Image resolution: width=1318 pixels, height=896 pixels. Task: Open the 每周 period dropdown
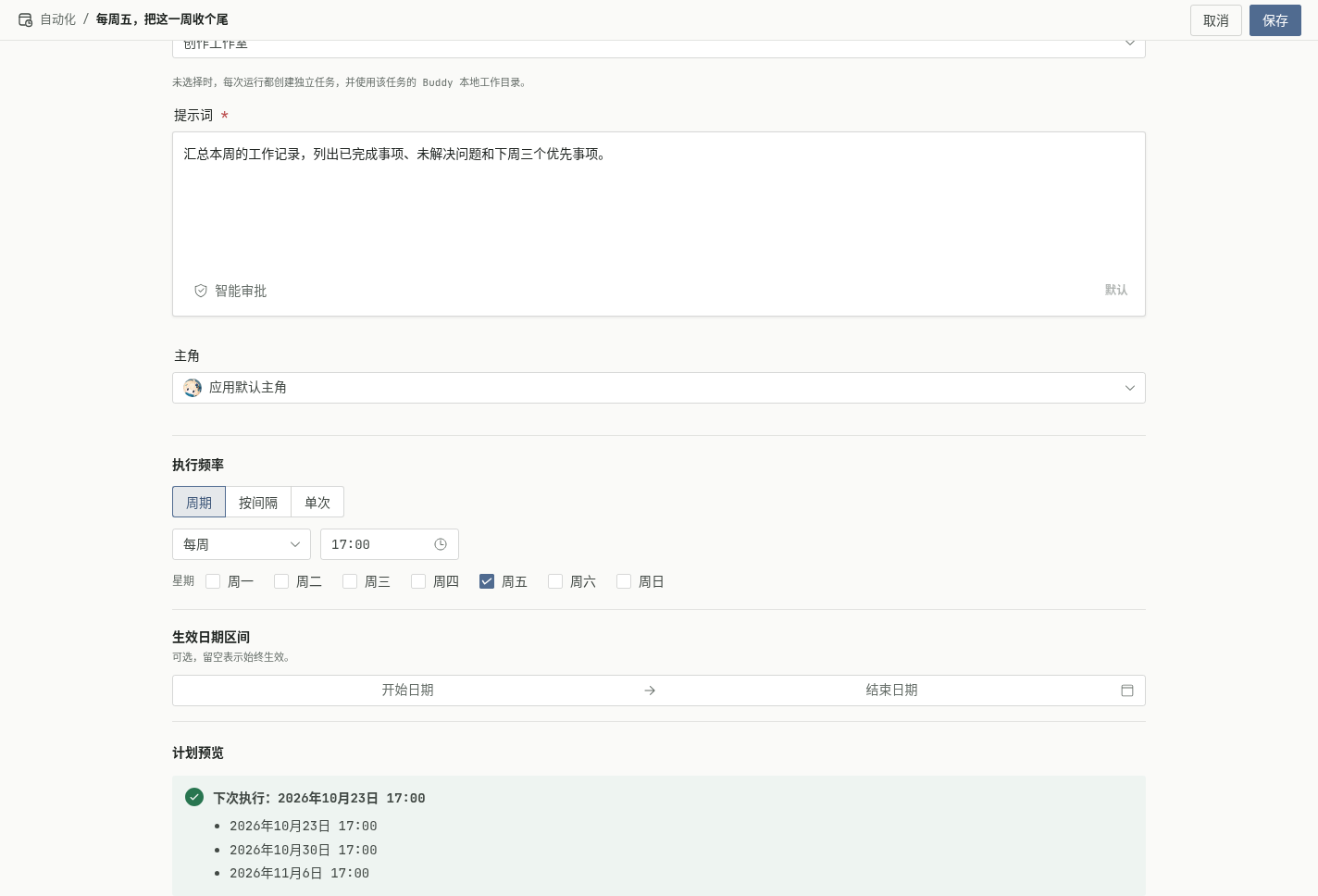tap(242, 544)
